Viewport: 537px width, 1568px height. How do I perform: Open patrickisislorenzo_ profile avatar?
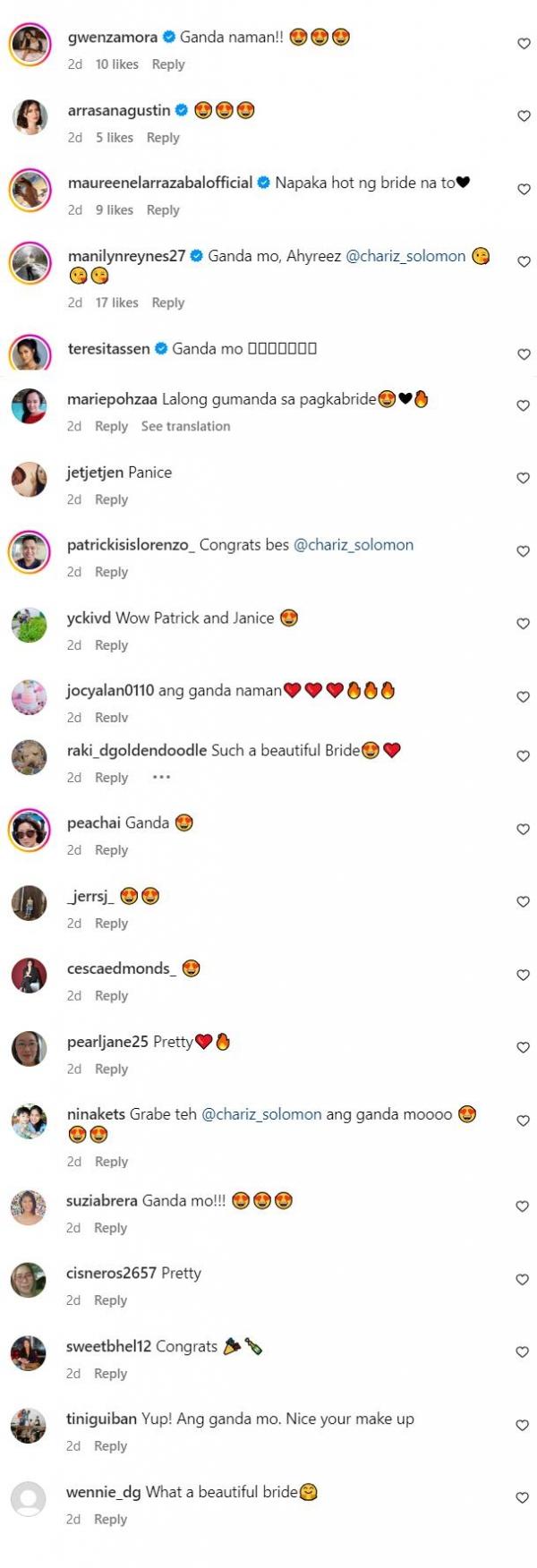[x=30, y=551]
